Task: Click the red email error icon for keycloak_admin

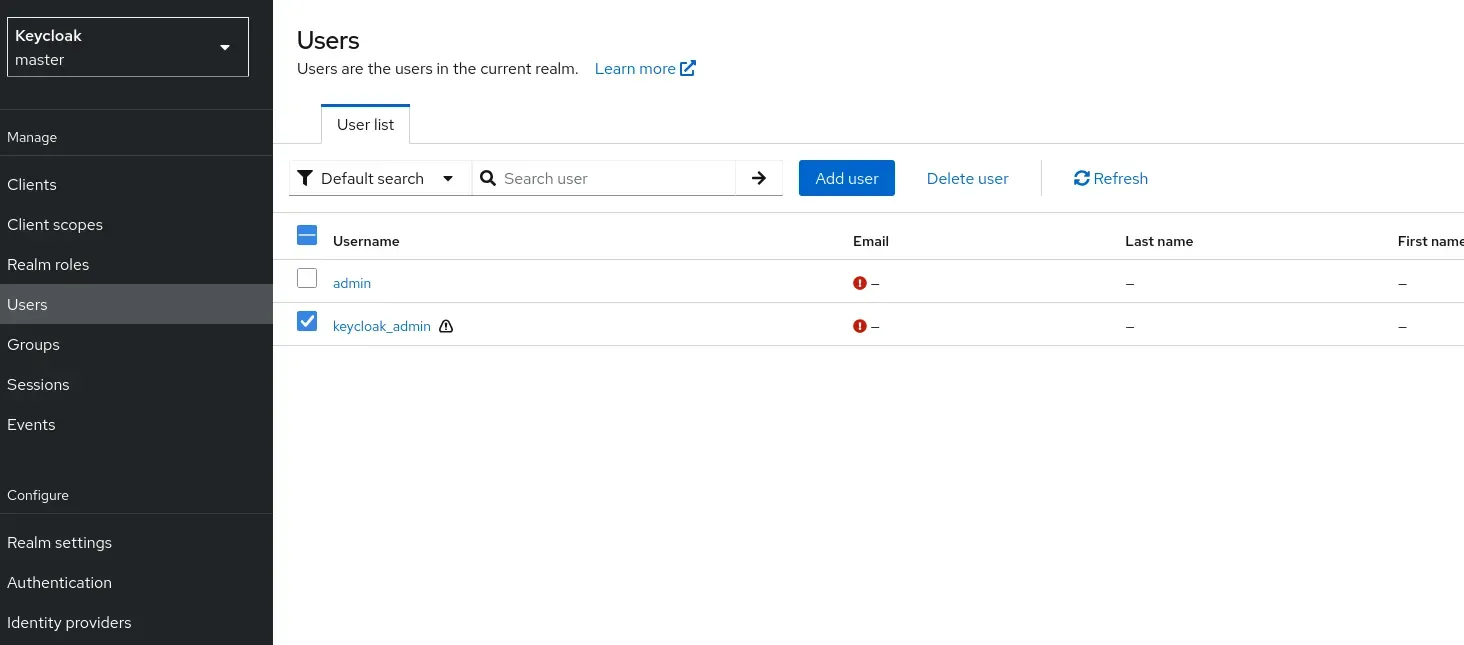Action: click(860, 326)
